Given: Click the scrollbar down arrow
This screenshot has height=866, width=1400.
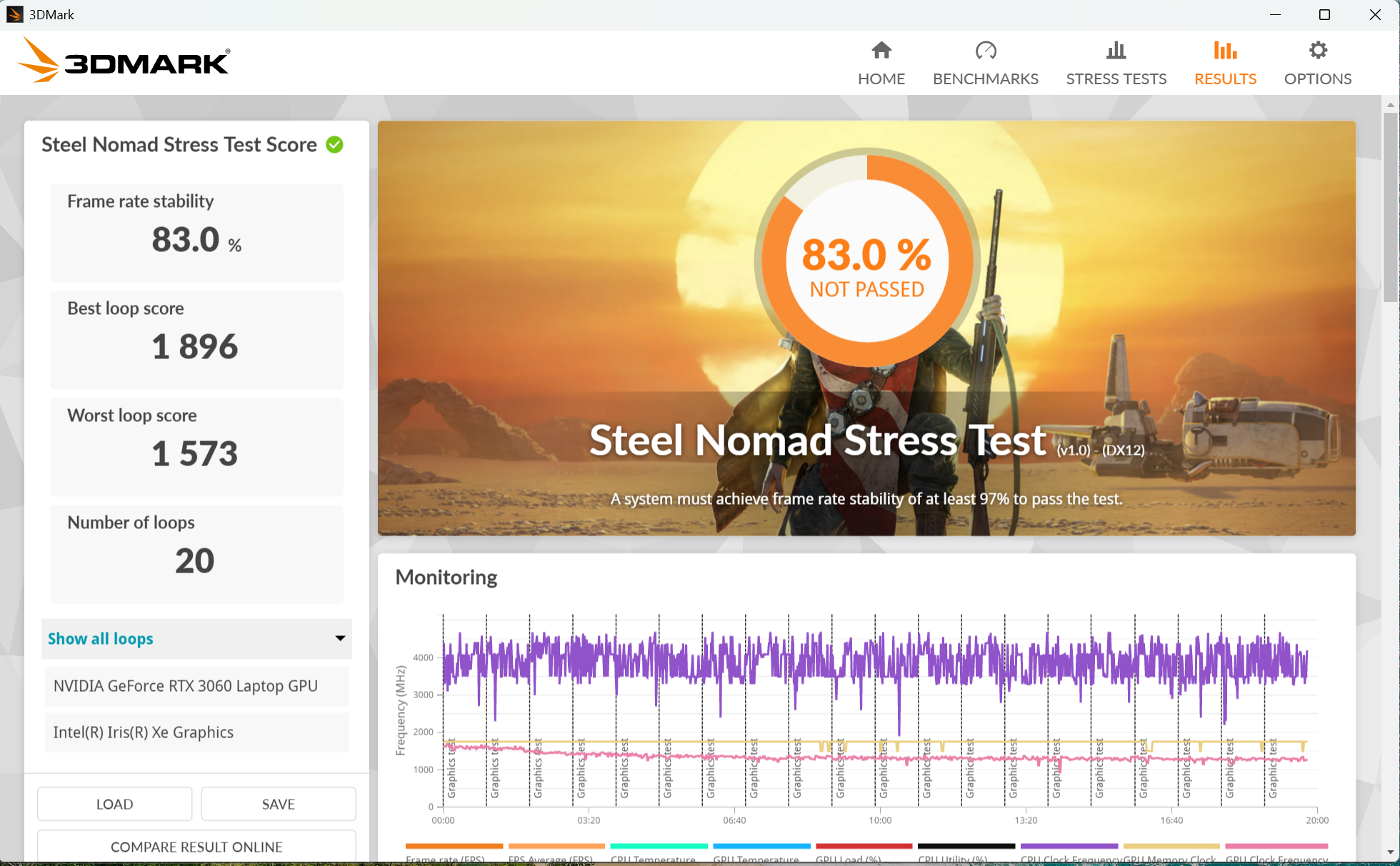Looking at the screenshot, I should pos(1390,852).
